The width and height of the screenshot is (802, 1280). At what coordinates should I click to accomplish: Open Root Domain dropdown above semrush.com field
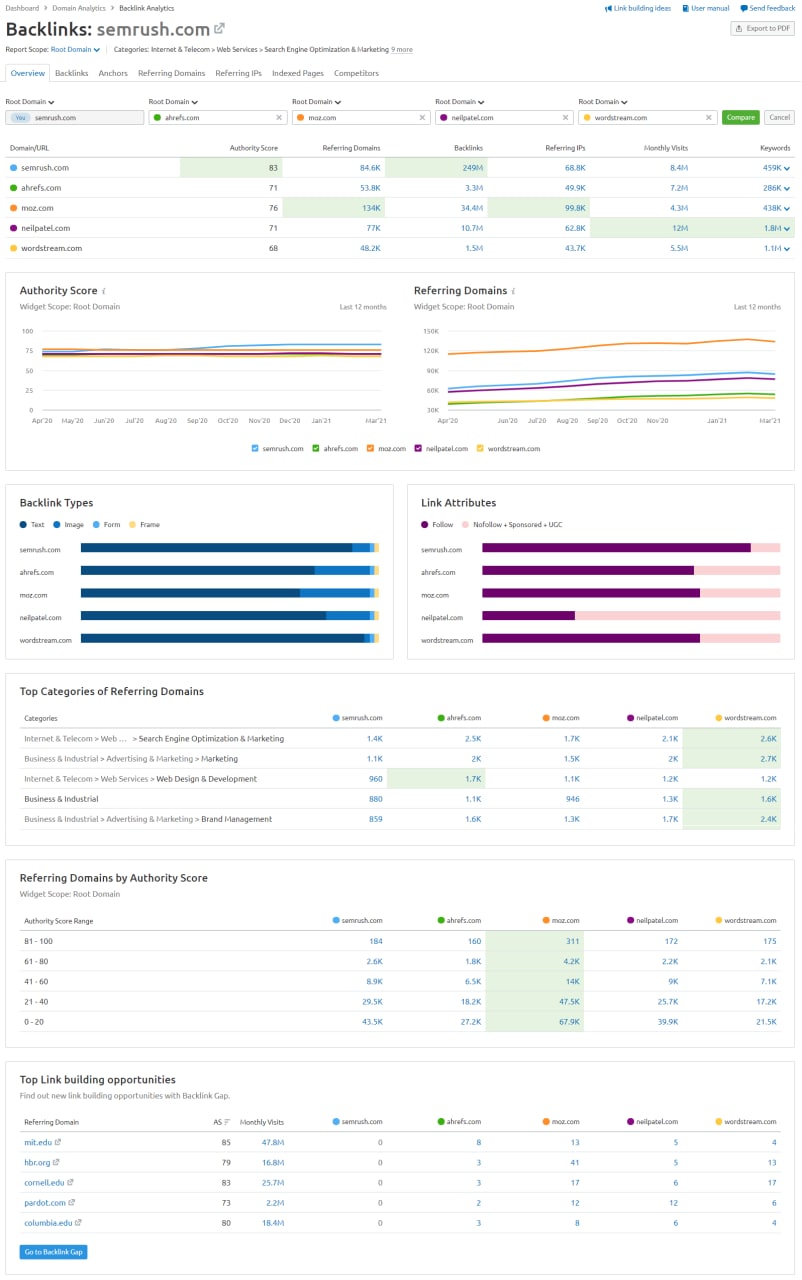[30, 101]
